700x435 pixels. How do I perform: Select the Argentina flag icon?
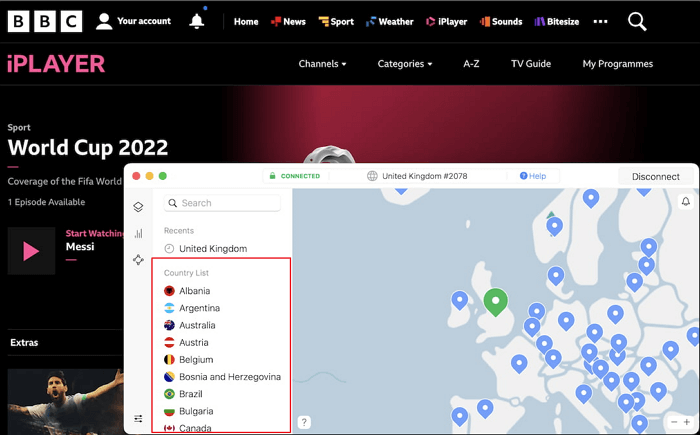(169, 308)
